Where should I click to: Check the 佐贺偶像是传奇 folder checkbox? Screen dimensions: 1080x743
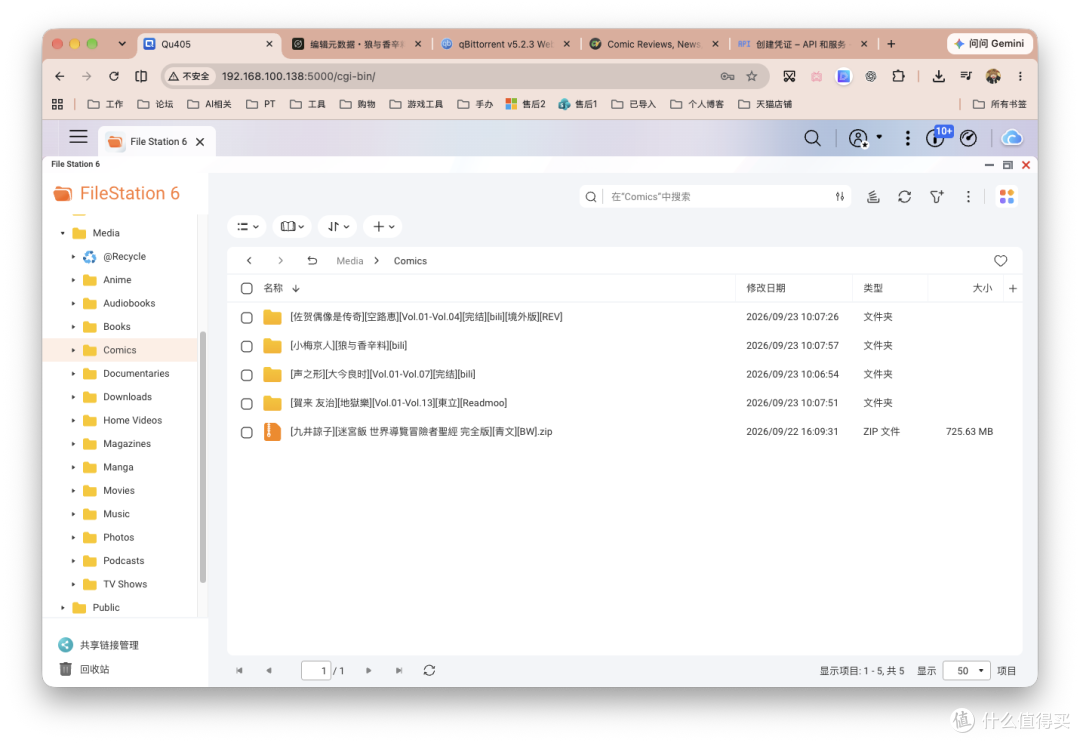pyautogui.click(x=247, y=317)
